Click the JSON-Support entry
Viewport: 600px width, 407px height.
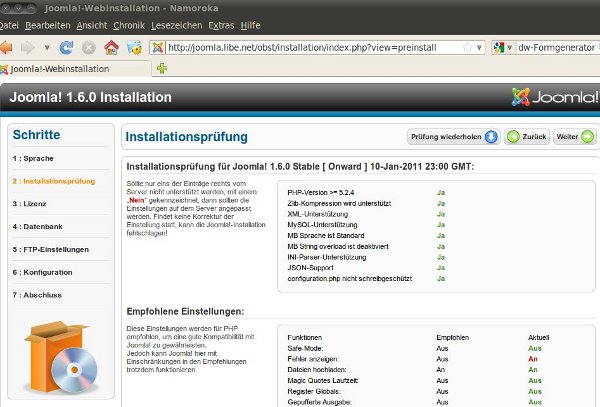click(x=310, y=268)
